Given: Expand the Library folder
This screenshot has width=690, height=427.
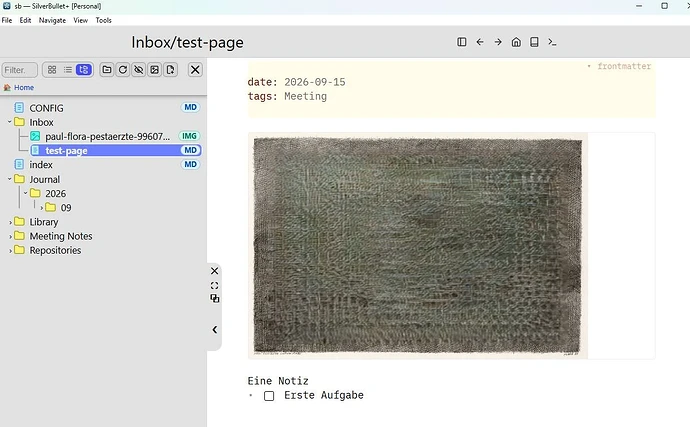Looking at the screenshot, I should coord(10,222).
